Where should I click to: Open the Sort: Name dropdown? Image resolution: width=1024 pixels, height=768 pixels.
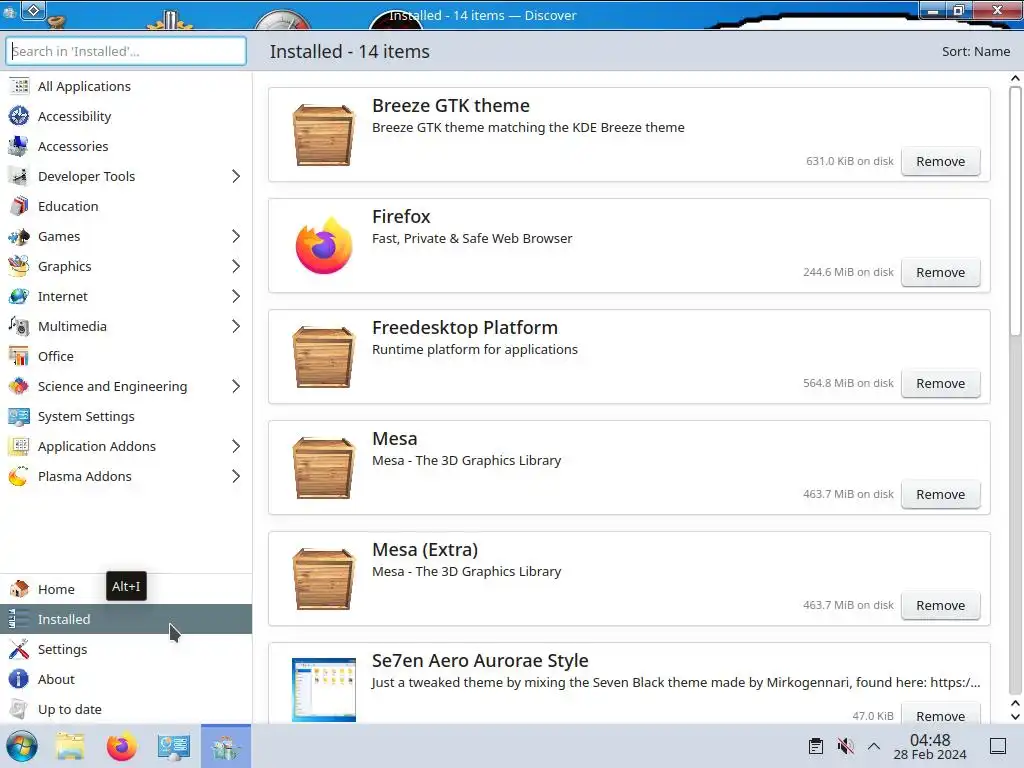pos(976,52)
